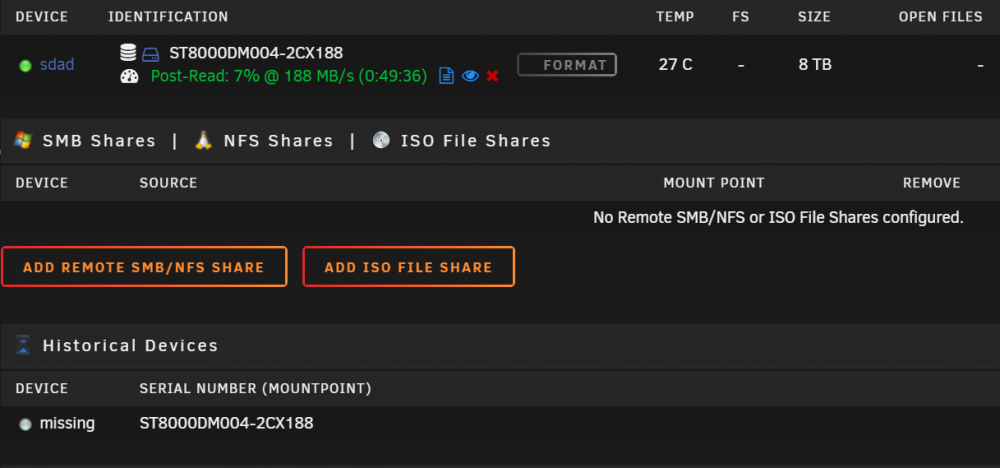This screenshot has width=1000, height=468.
Task: Click the disc icon beside ISO File Shares
Action: click(381, 140)
